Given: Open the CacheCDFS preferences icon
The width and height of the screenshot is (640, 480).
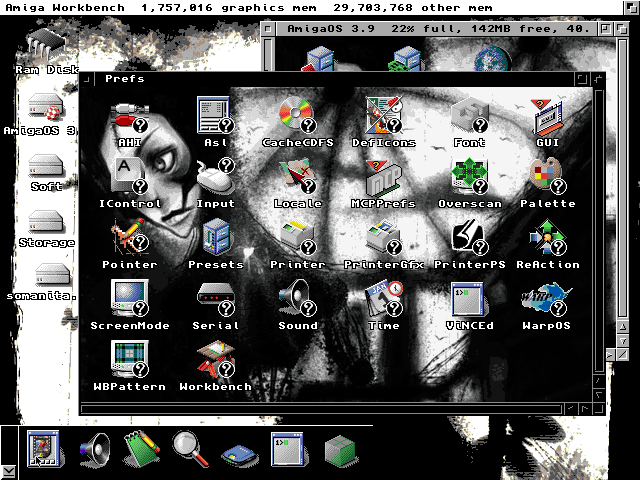Looking at the screenshot, I should [x=298, y=116].
